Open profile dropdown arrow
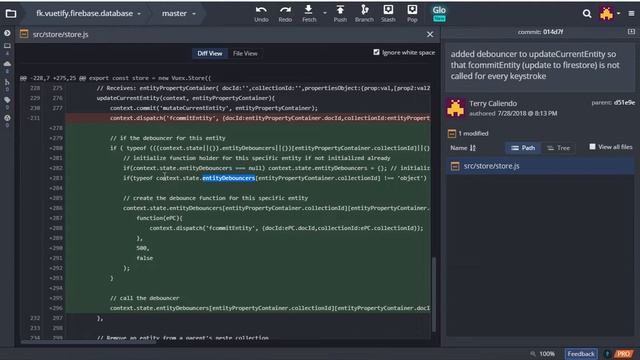 (x=619, y=13)
